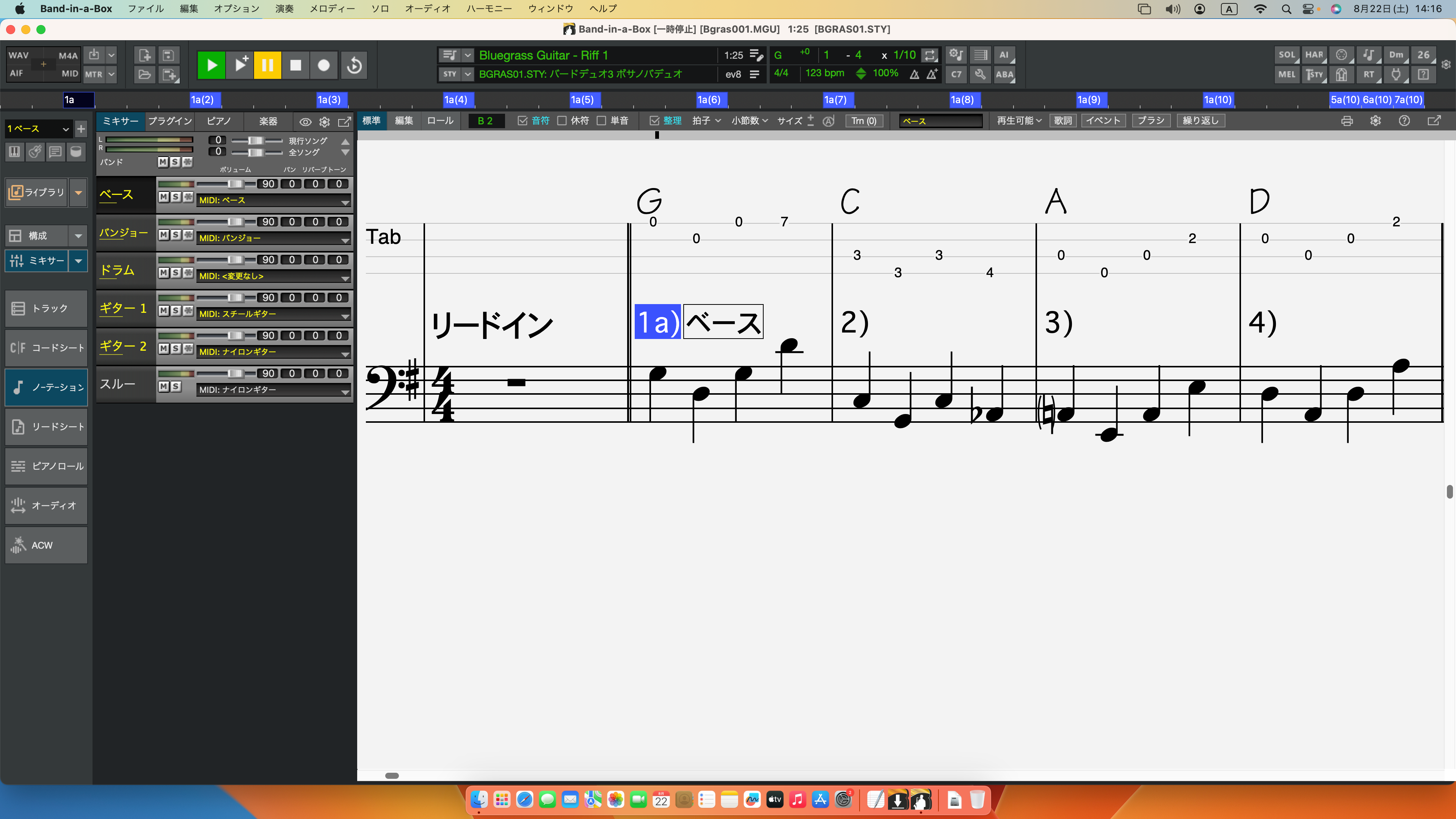The image size is (1456, 819).
Task: Create a new song with the new-file icon
Action: coord(145,55)
